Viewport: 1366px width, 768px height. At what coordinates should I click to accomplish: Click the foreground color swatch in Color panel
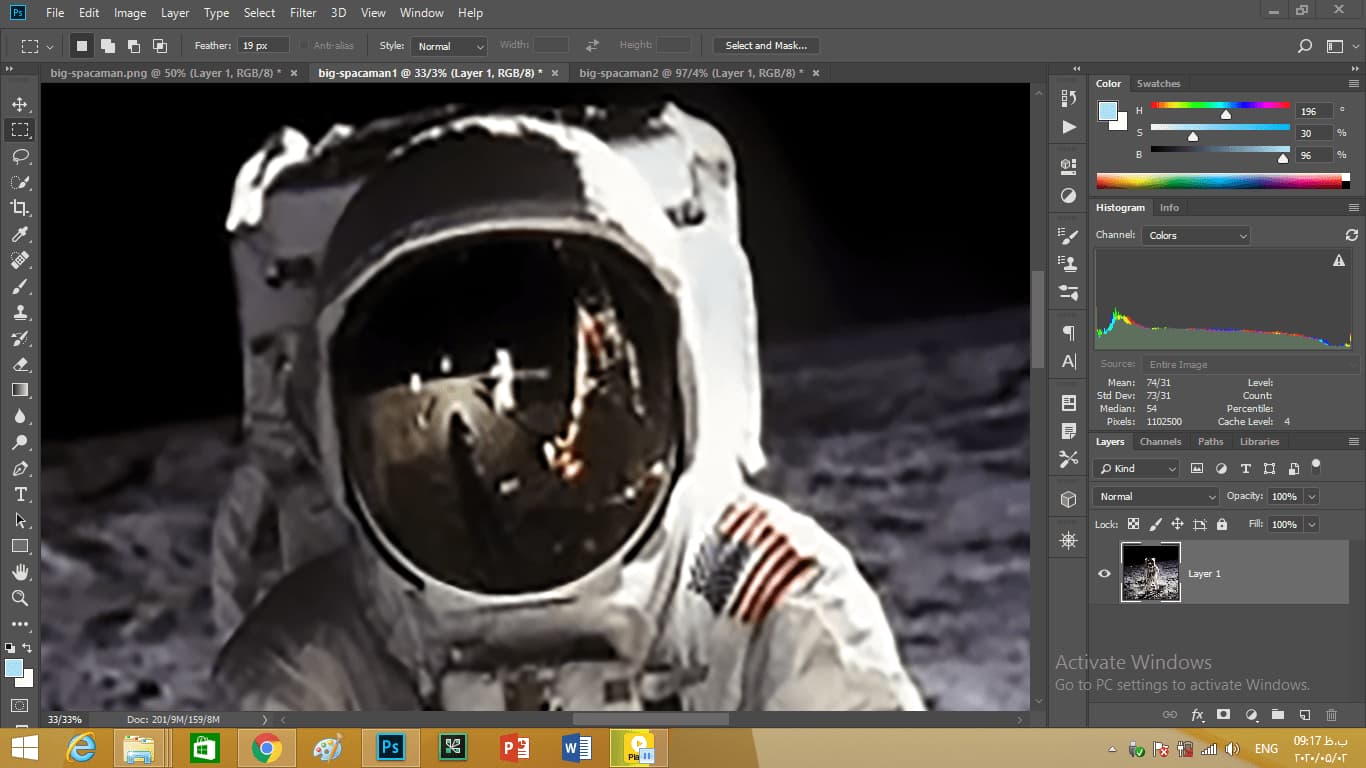pyautogui.click(x=1108, y=111)
